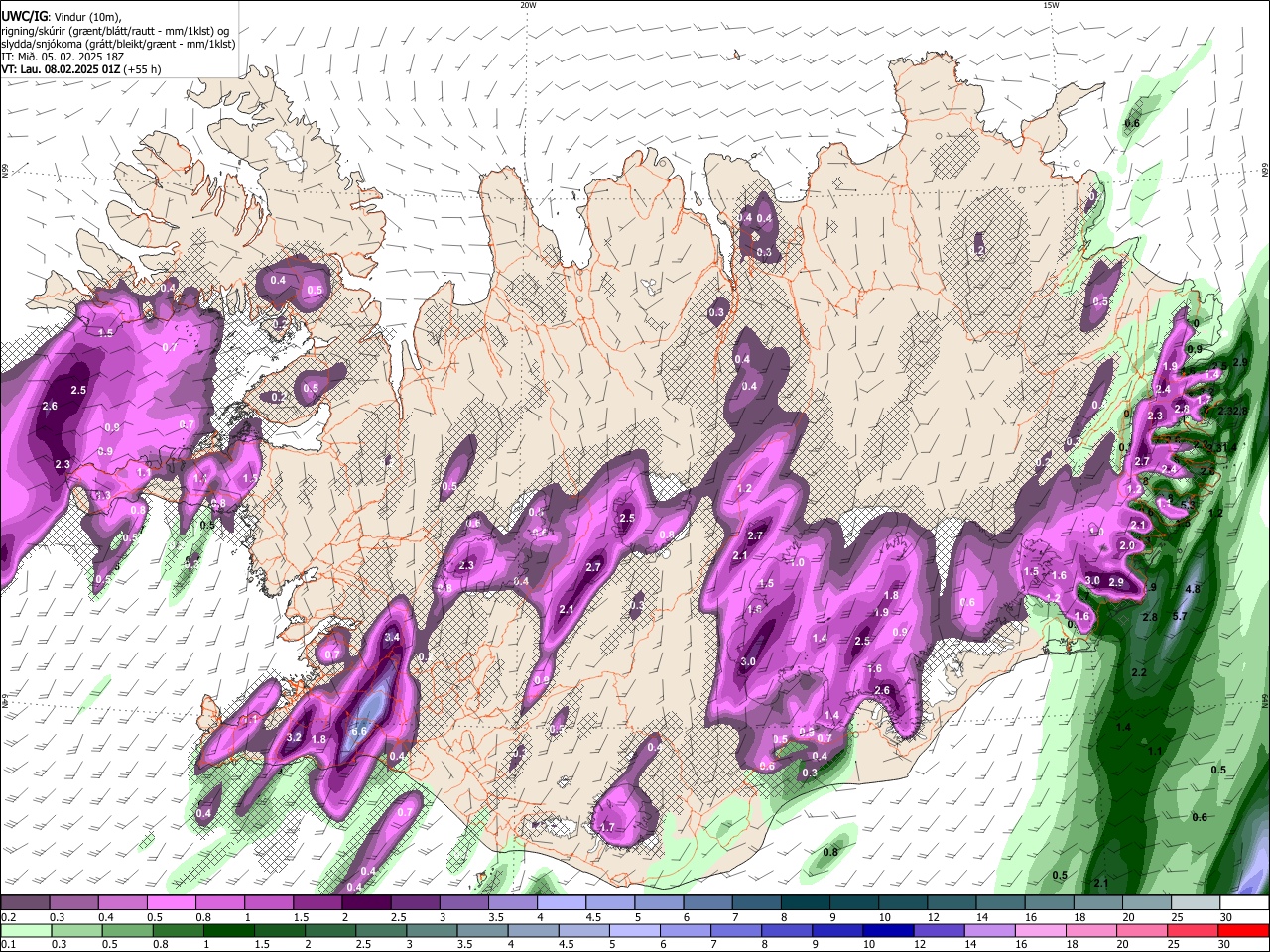
Task: Click the 0.2 label in the legend
Action: pyautogui.click(x=8, y=917)
